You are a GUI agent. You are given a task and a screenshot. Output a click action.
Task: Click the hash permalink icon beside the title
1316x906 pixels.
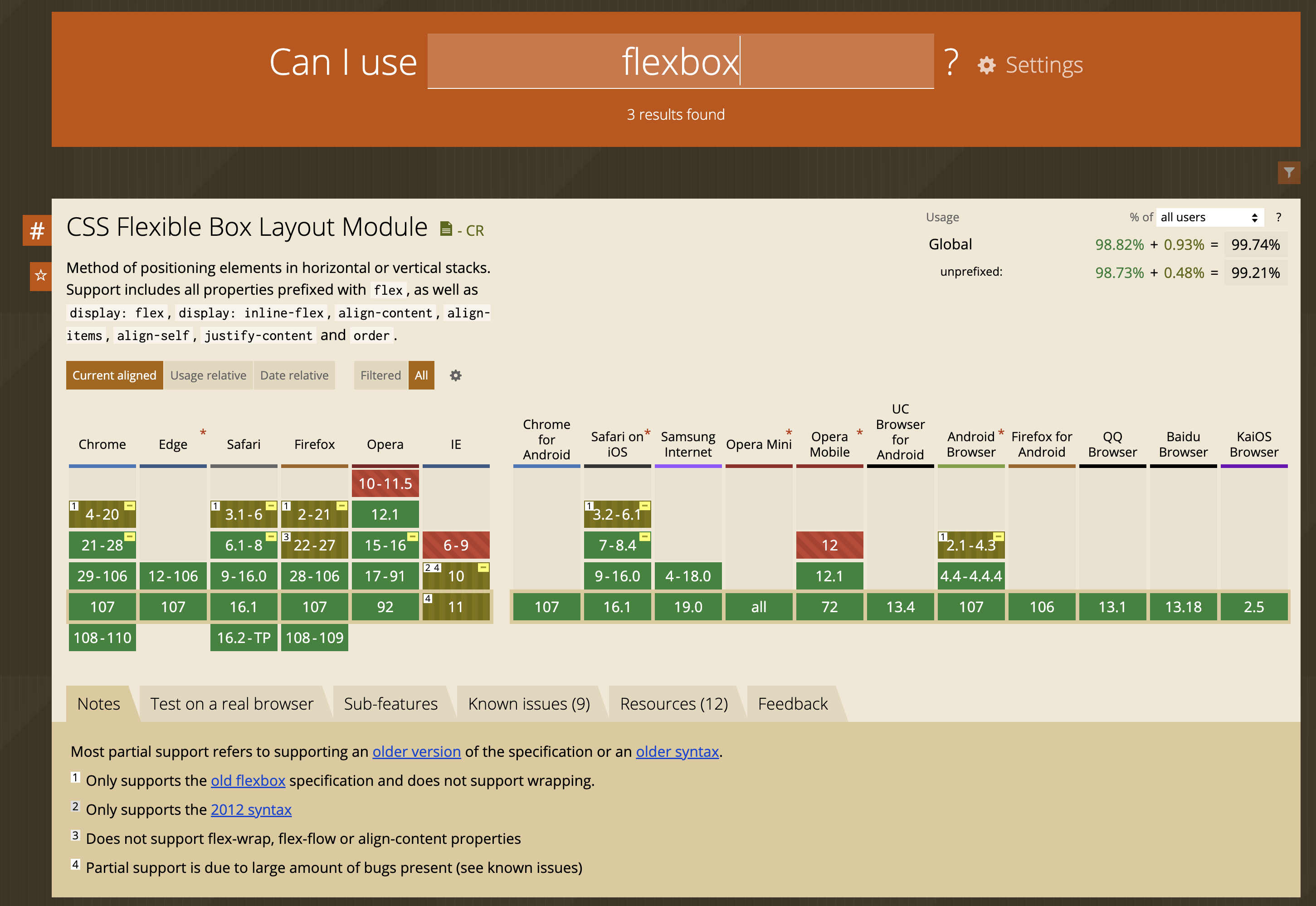[x=37, y=230]
